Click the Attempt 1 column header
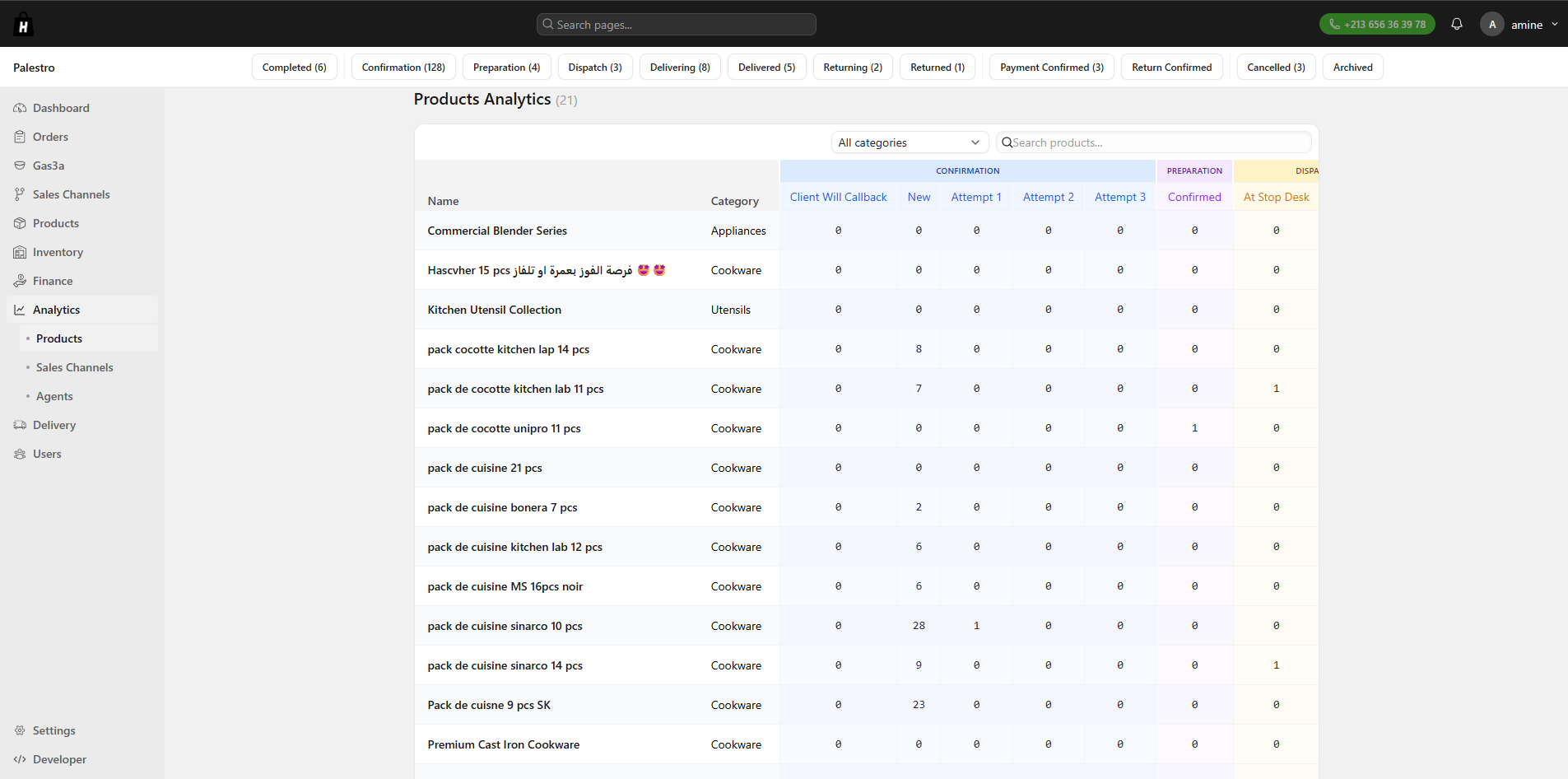1568x779 pixels. point(976,197)
